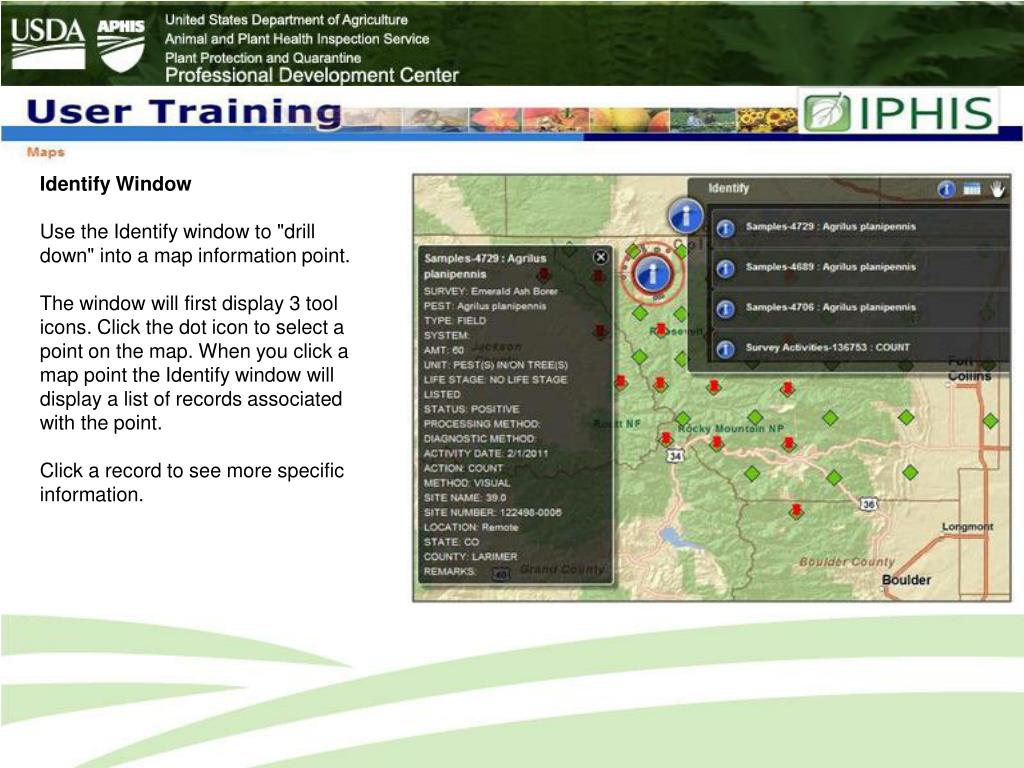Click the USDA logo in the header
Screen dimensions: 1024x768
pyautogui.click(x=48, y=44)
